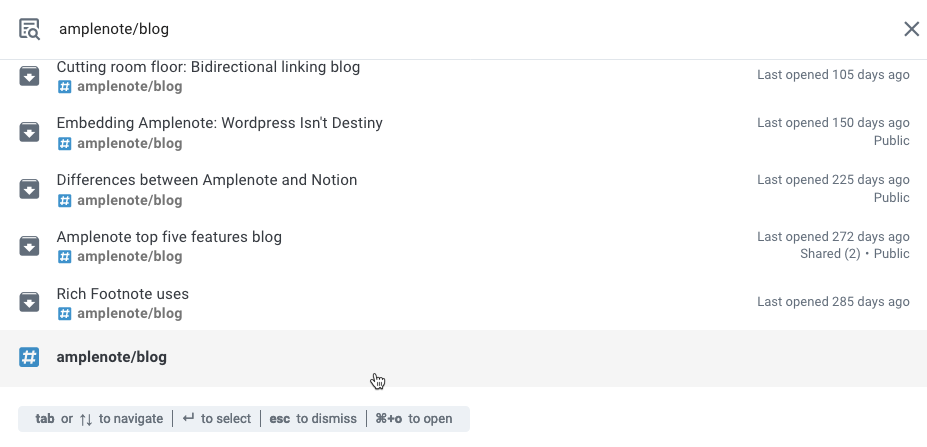Open note Embedding Amplenote: Wordpress Isn't Destiny
The height and width of the screenshot is (447, 927).
[219, 123]
